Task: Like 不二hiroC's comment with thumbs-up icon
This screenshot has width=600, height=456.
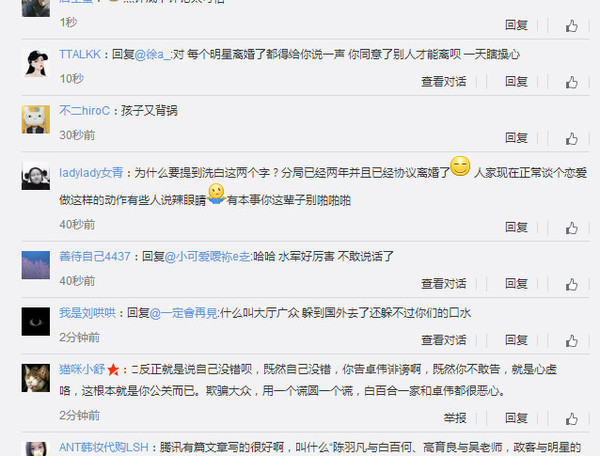Action: coord(572,138)
